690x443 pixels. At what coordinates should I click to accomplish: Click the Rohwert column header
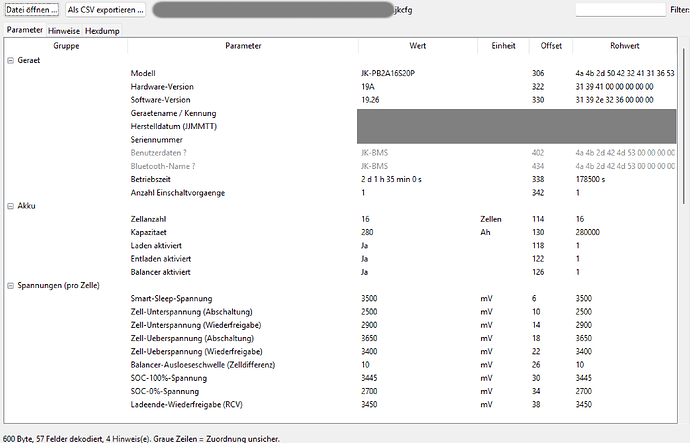[624, 46]
